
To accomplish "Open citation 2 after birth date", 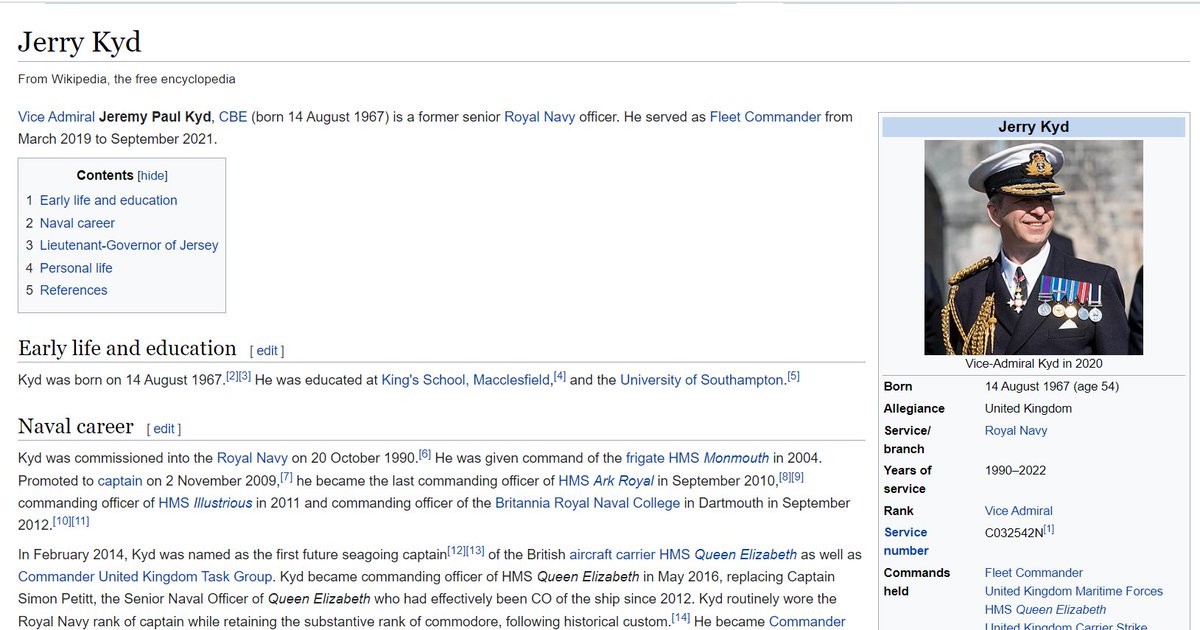I will (230, 375).
